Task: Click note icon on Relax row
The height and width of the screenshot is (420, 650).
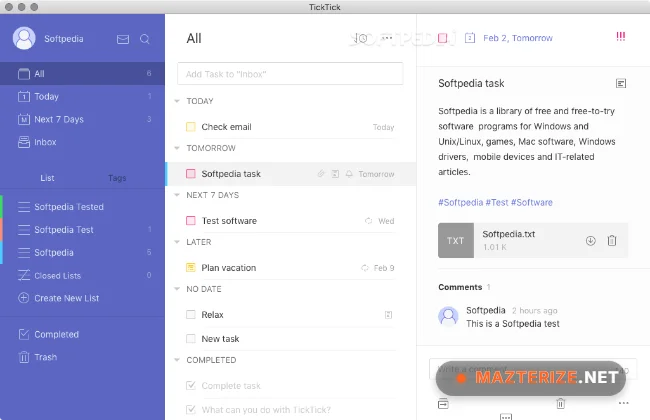Action: pos(388,315)
